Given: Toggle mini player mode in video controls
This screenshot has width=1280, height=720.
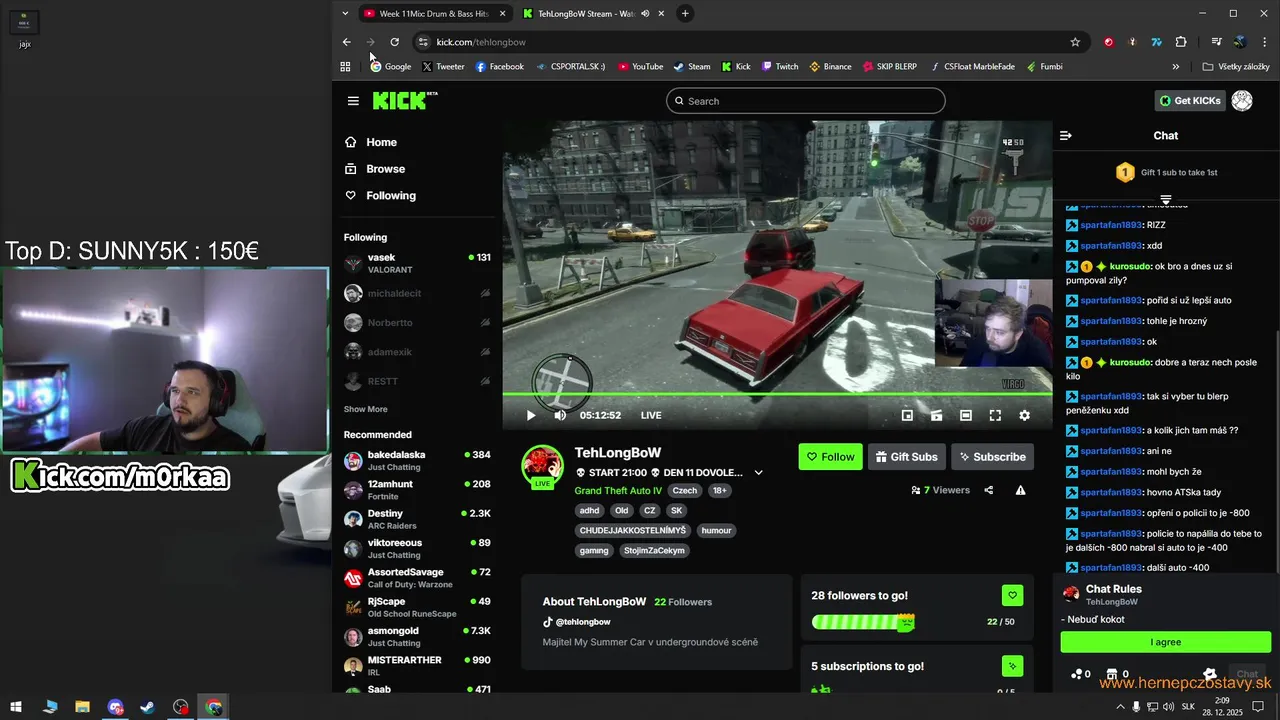Looking at the screenshot, I should (x=907, y=415).
